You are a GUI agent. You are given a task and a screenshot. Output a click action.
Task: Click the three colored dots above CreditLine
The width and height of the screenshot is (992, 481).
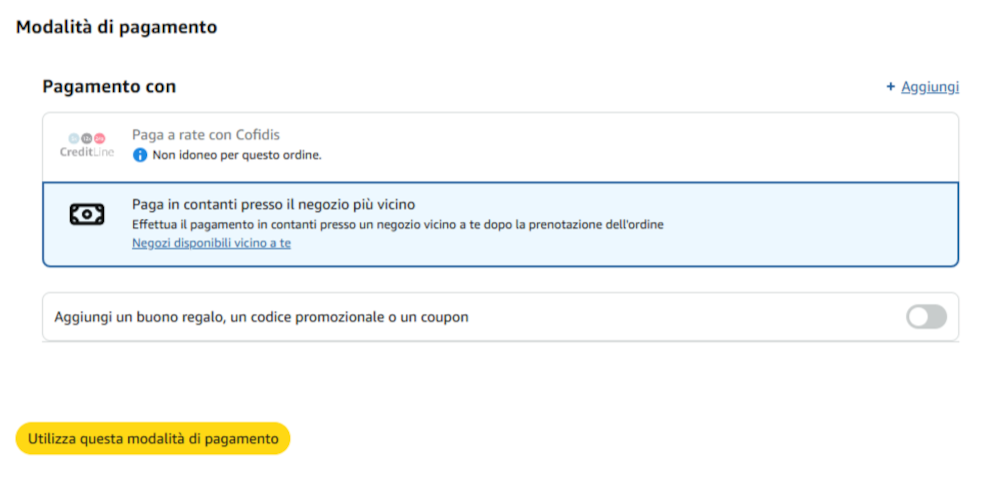[x=87, y=137]
